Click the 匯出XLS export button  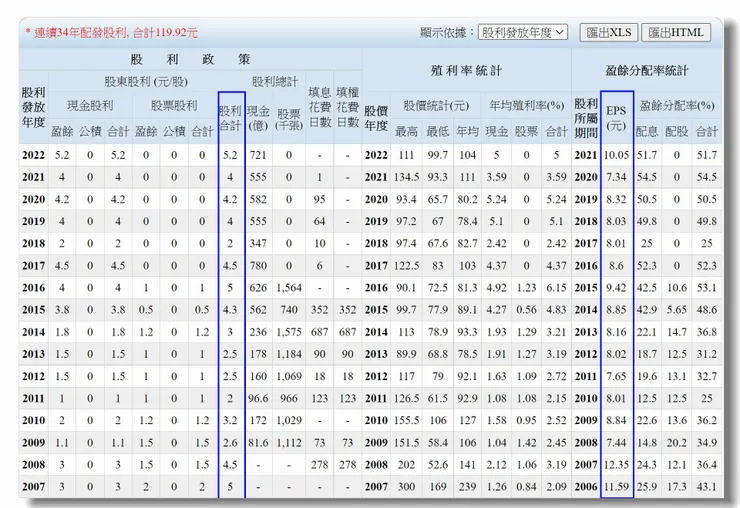(608, 32)
